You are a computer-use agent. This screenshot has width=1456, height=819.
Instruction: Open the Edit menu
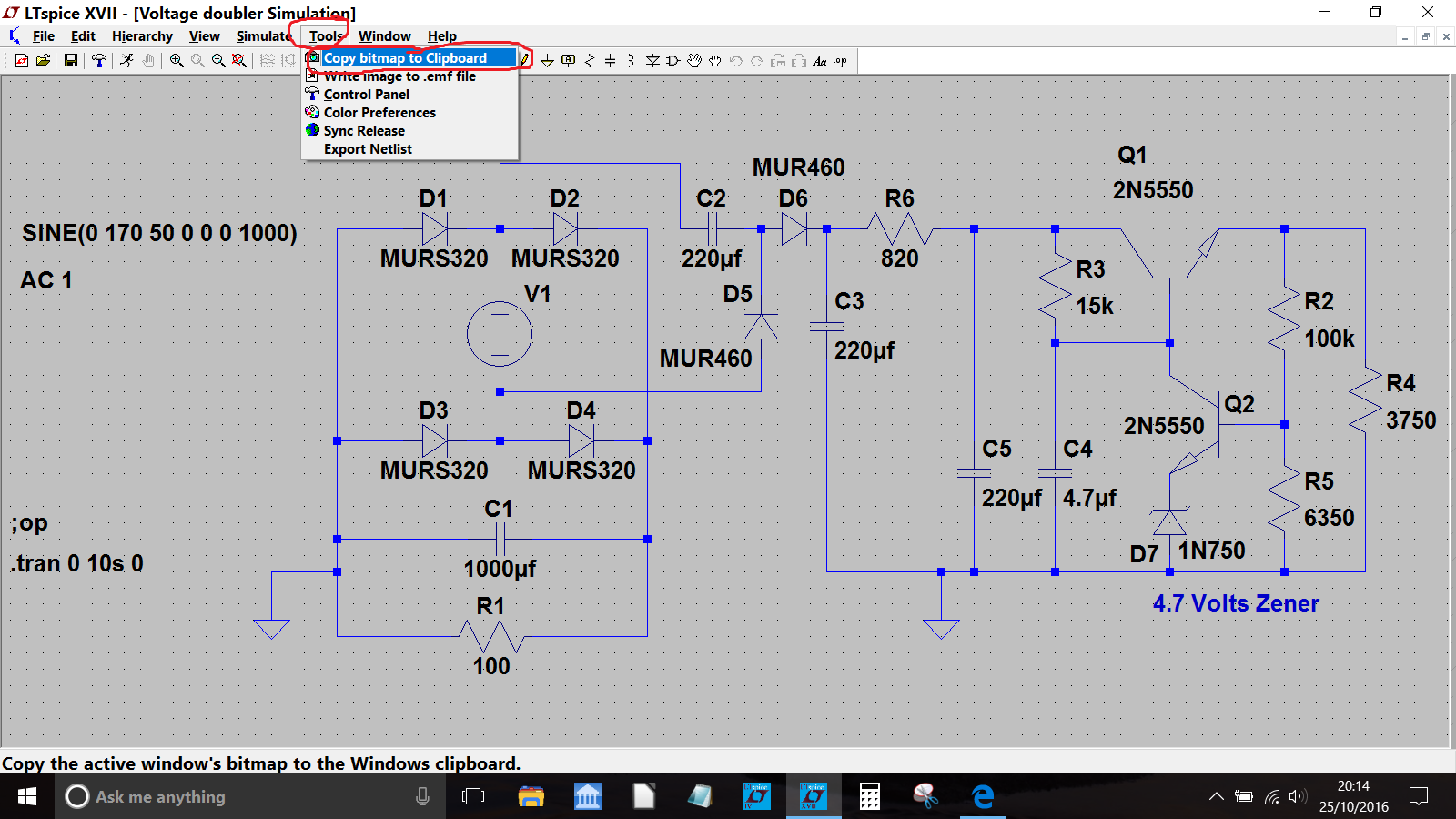tap(83, 36)
